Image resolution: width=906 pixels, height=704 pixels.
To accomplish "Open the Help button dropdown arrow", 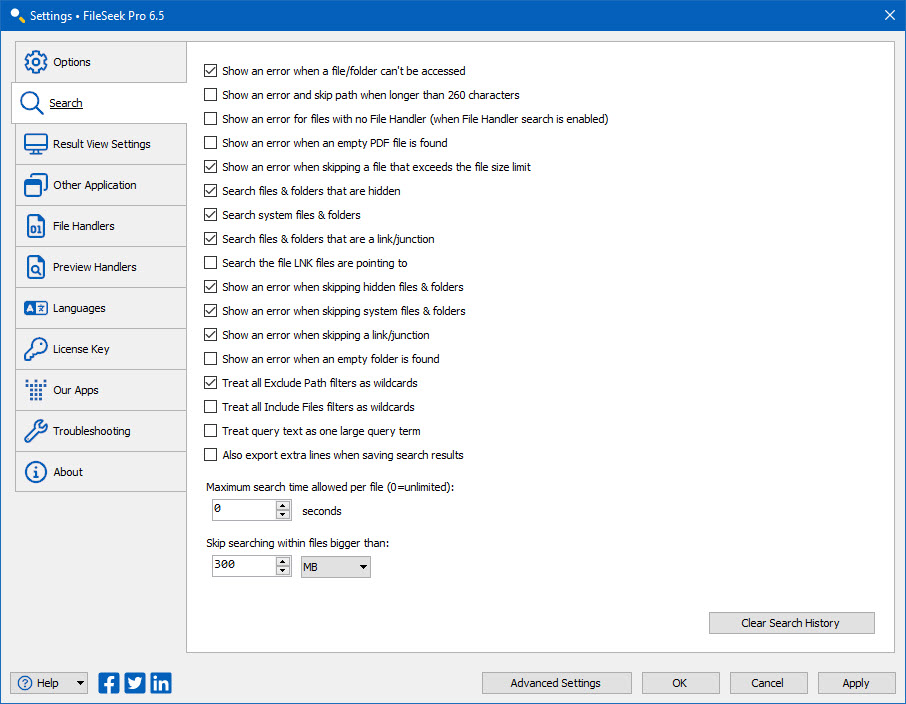I will pos(80,683).
